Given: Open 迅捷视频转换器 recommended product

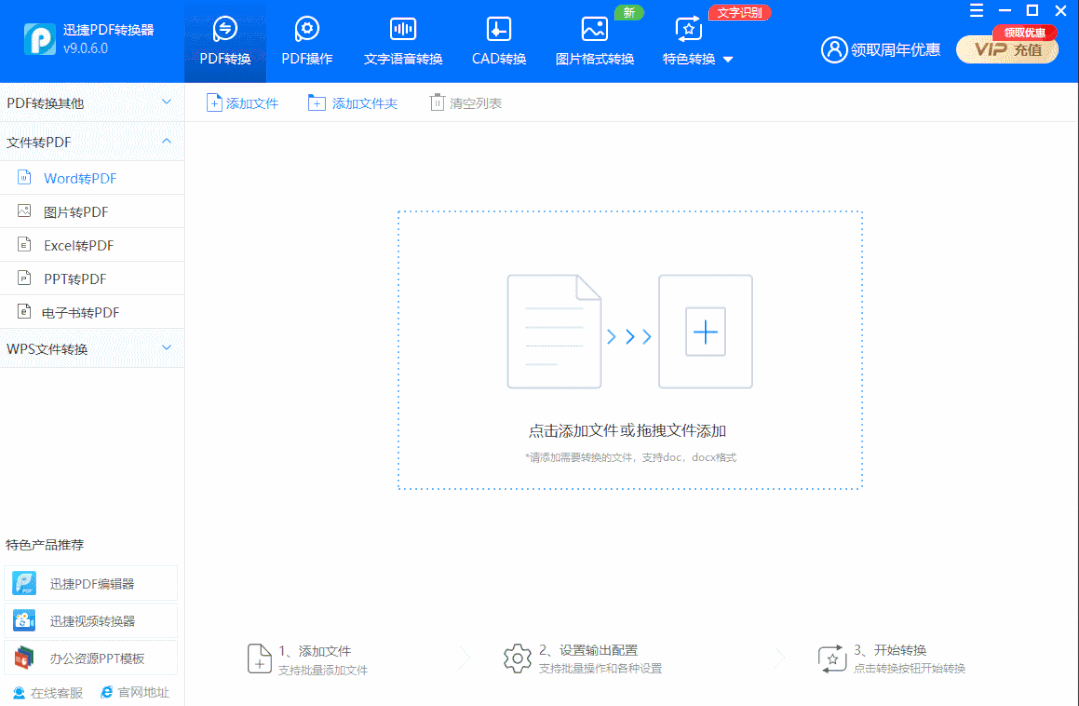Looking at the screenshot, I should click(x=91, y=621).
